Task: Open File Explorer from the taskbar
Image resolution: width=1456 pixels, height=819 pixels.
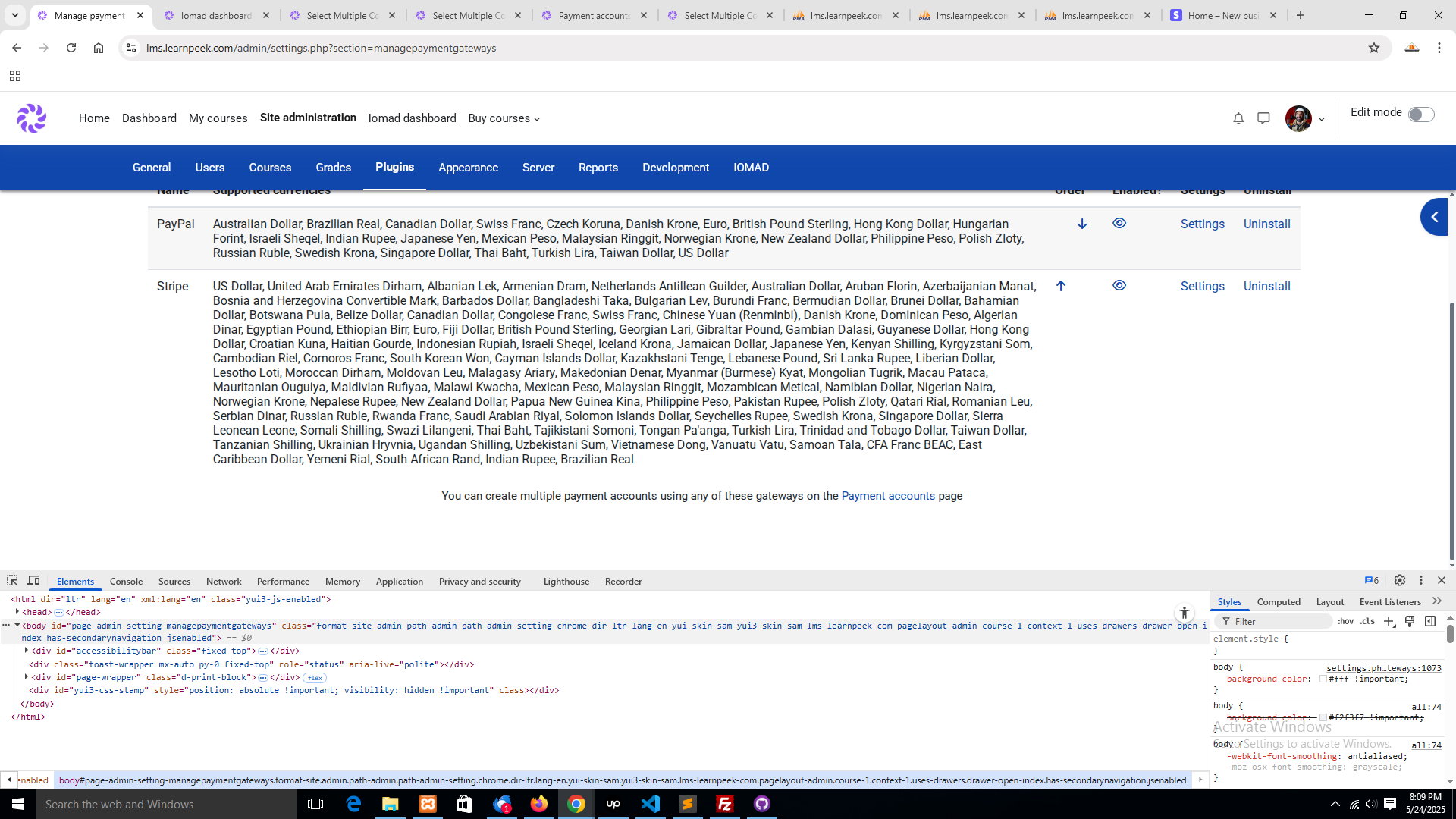Action: click(x=391, y=804)
